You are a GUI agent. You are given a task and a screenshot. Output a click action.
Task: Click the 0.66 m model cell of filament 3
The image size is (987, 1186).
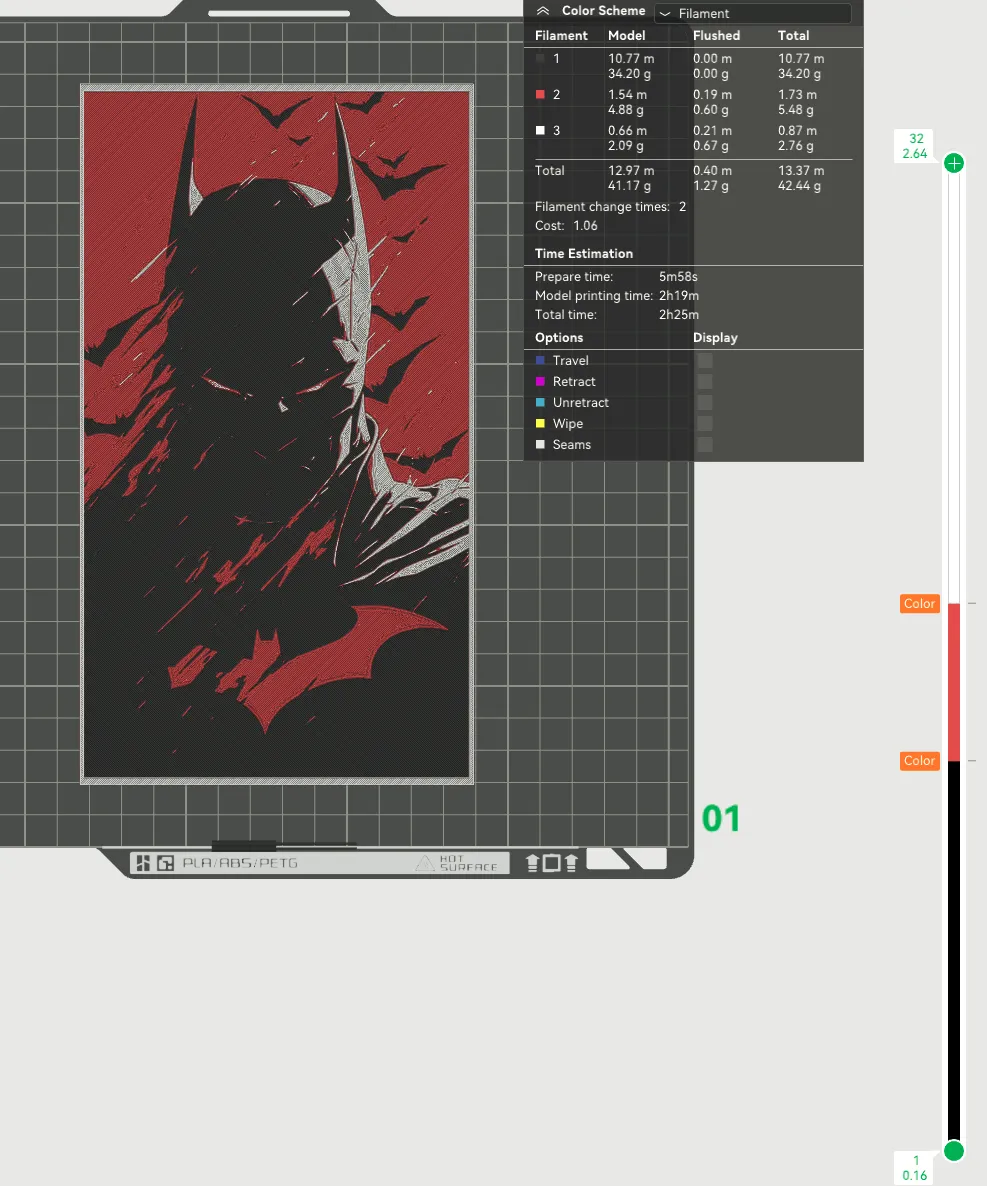click(627, 131)
